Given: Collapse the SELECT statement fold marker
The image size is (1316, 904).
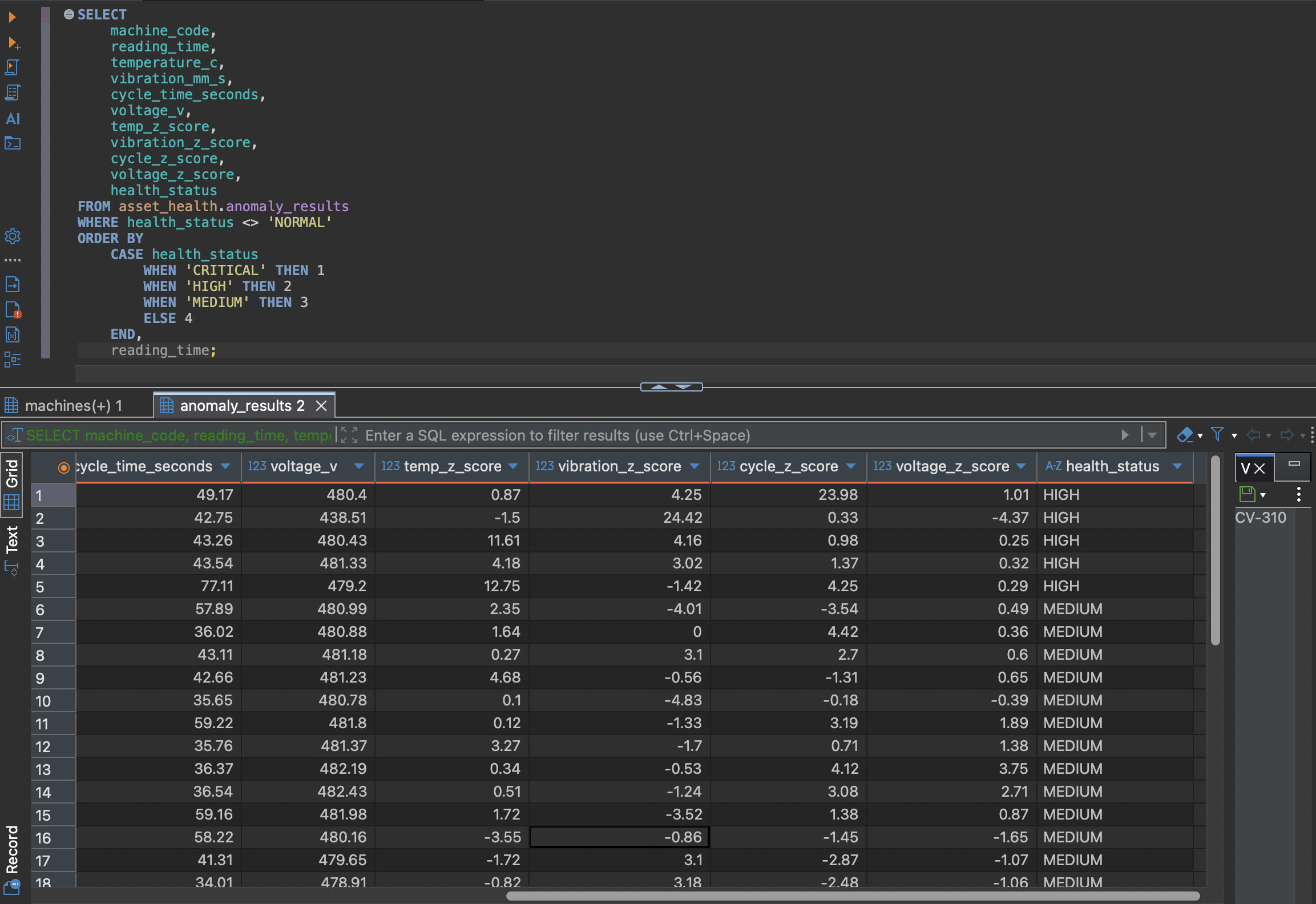Looking at the screenshot, I should [68, 14].
